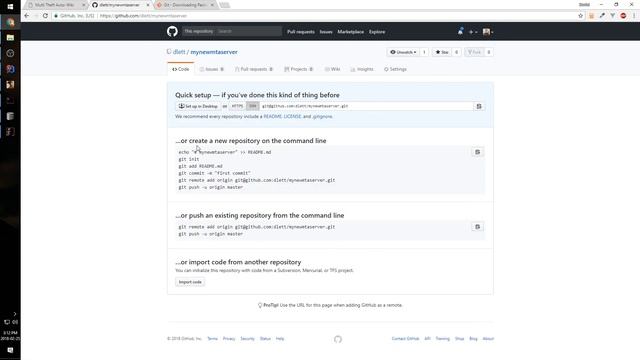
Task: Switch to the Git Downloading Package tab
Action: [x=184, y=5]
